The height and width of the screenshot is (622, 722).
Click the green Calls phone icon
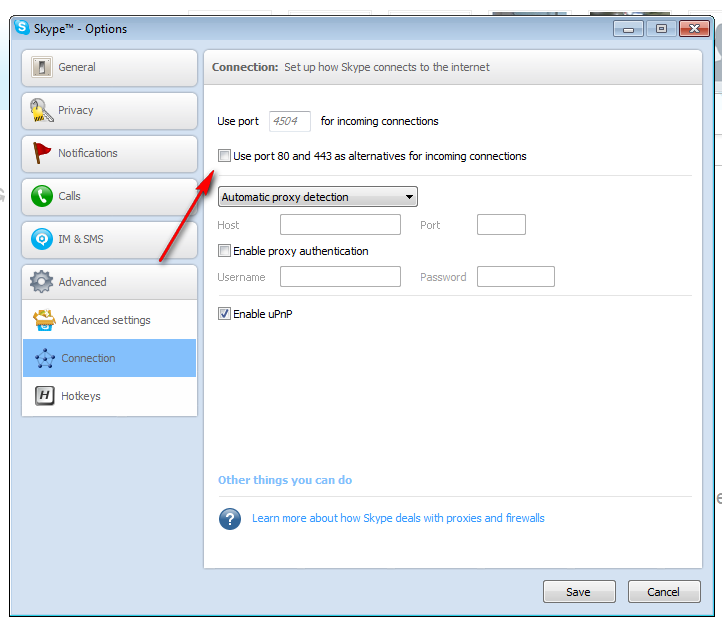pos(42,196)
